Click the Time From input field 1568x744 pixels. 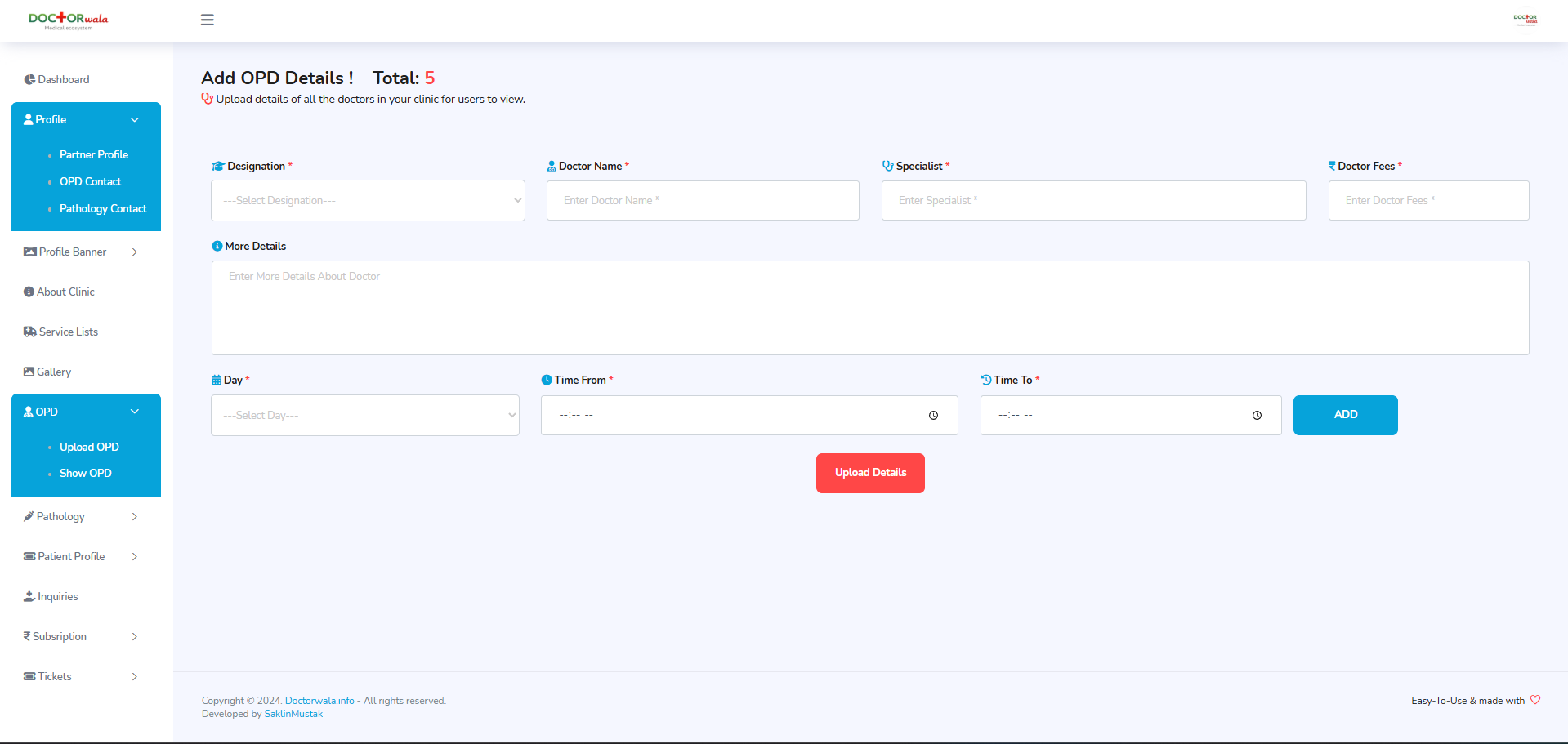pos(749,416)
